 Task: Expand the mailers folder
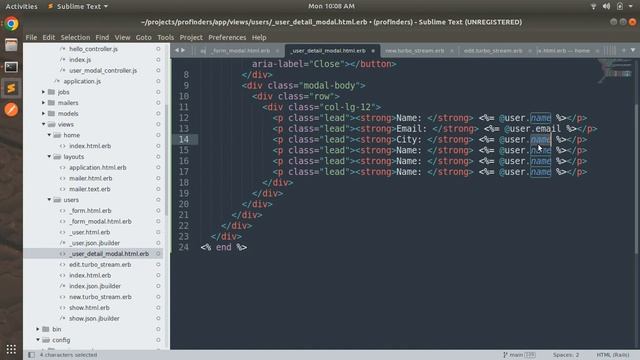click(x=43, y=102)
